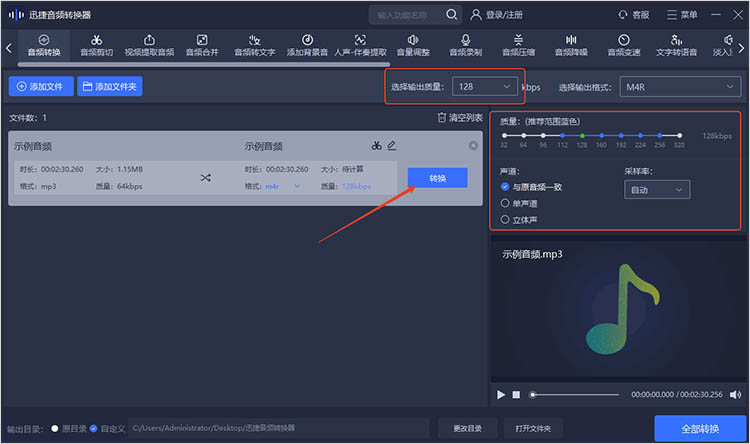Select 原目录 output directory option
Image resolution: width=750 pixels, height=444 pixels.
click(x=69, y=428)
